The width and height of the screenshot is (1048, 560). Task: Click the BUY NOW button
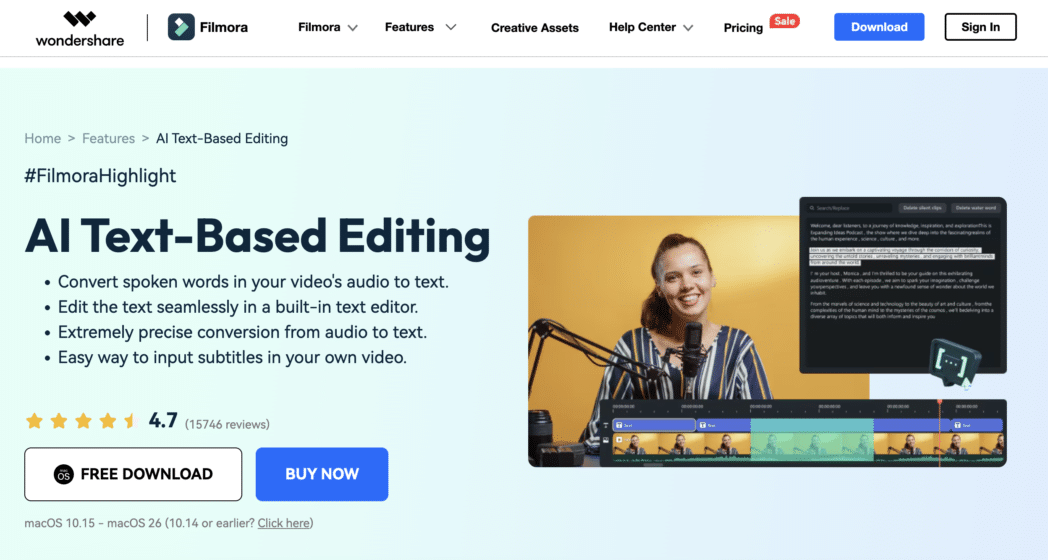[321, 474]
